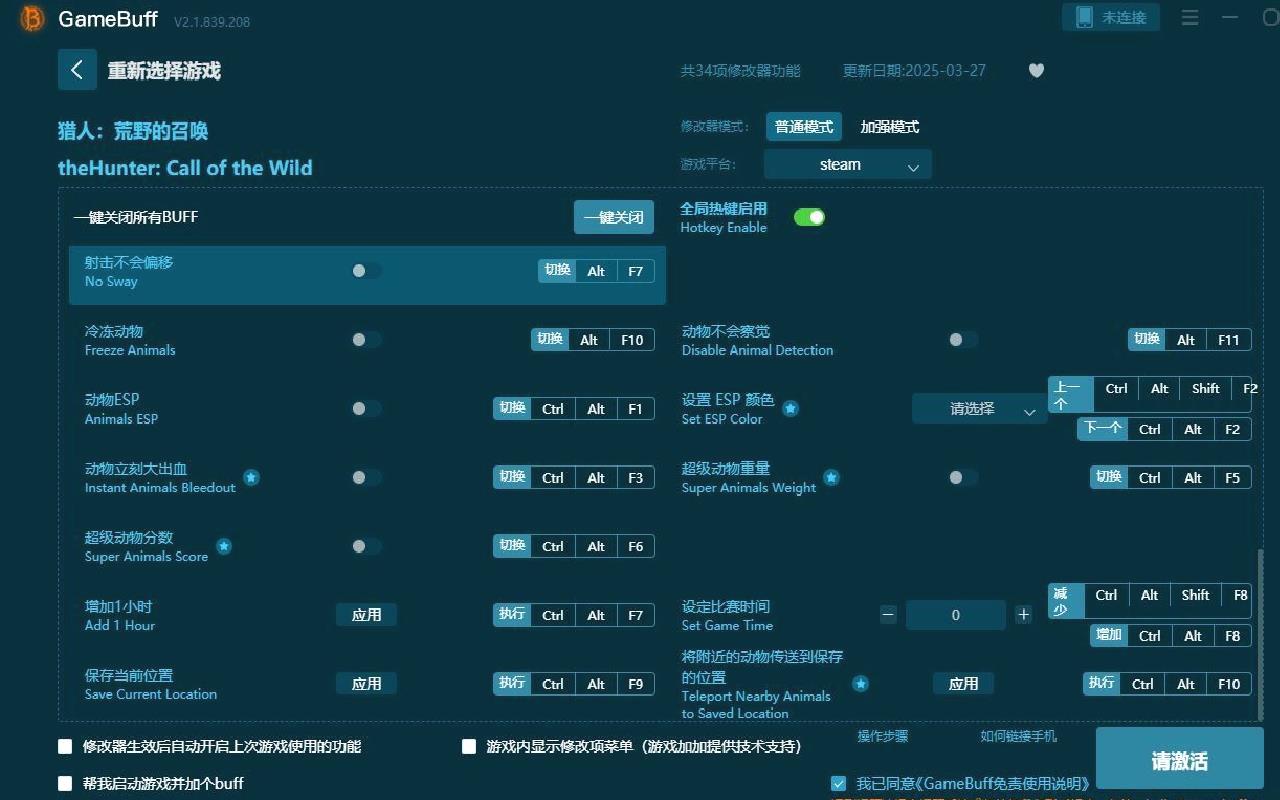Turn off the global Hotkey Enable switch

point(809,217)
